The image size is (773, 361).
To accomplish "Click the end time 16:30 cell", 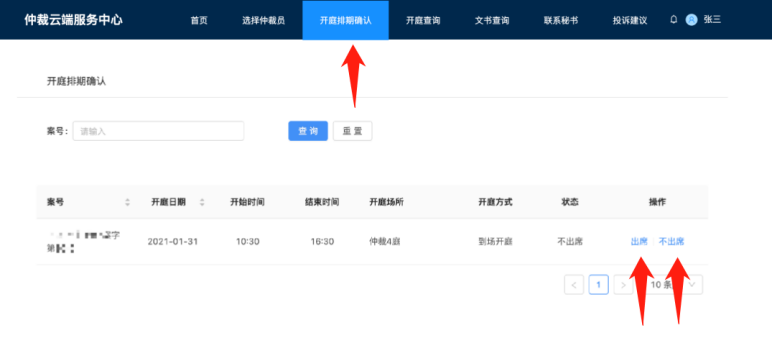I will point(322,242).
